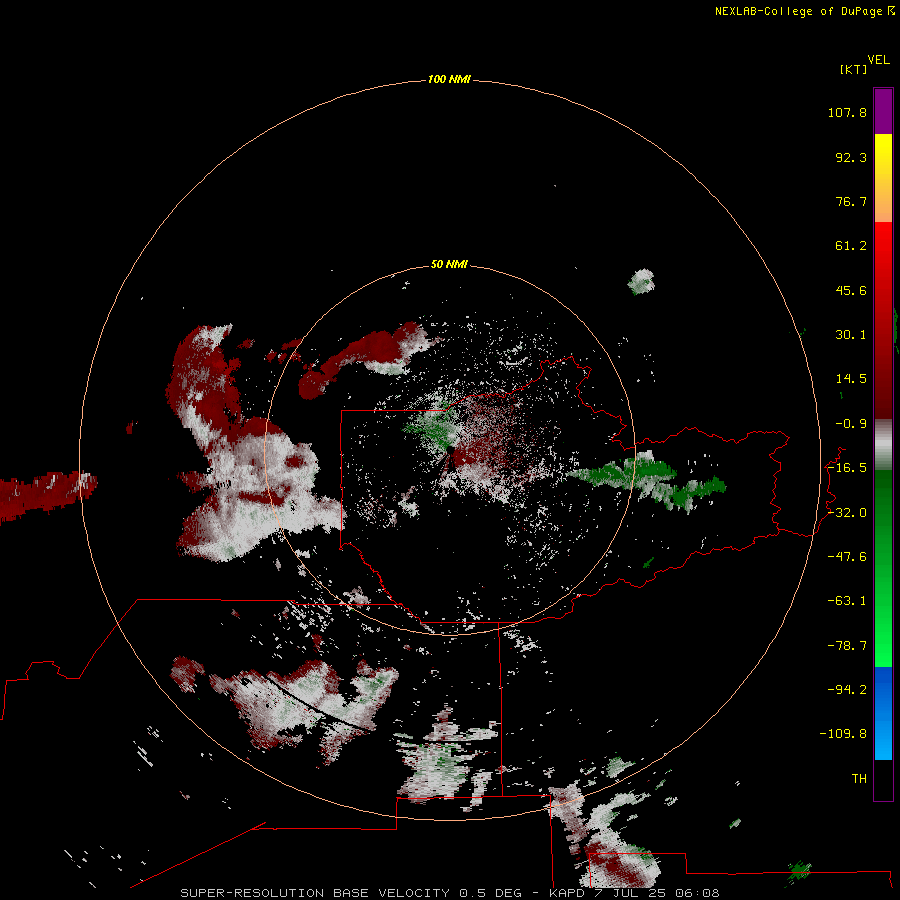Select the -32.0 legend value
900x900 pixels.
847,513
